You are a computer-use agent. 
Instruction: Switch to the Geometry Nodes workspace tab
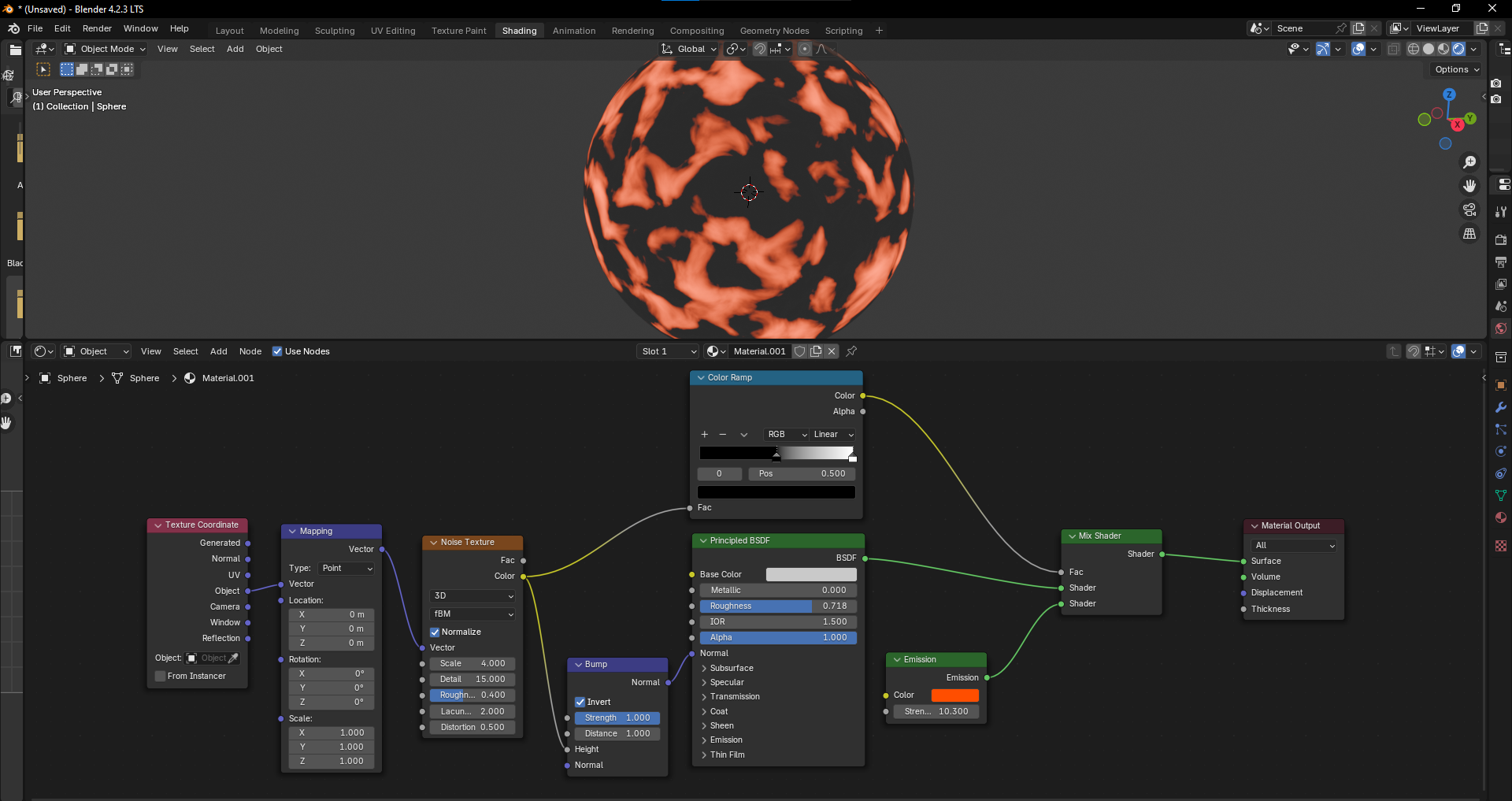click(x=774, y=31)
